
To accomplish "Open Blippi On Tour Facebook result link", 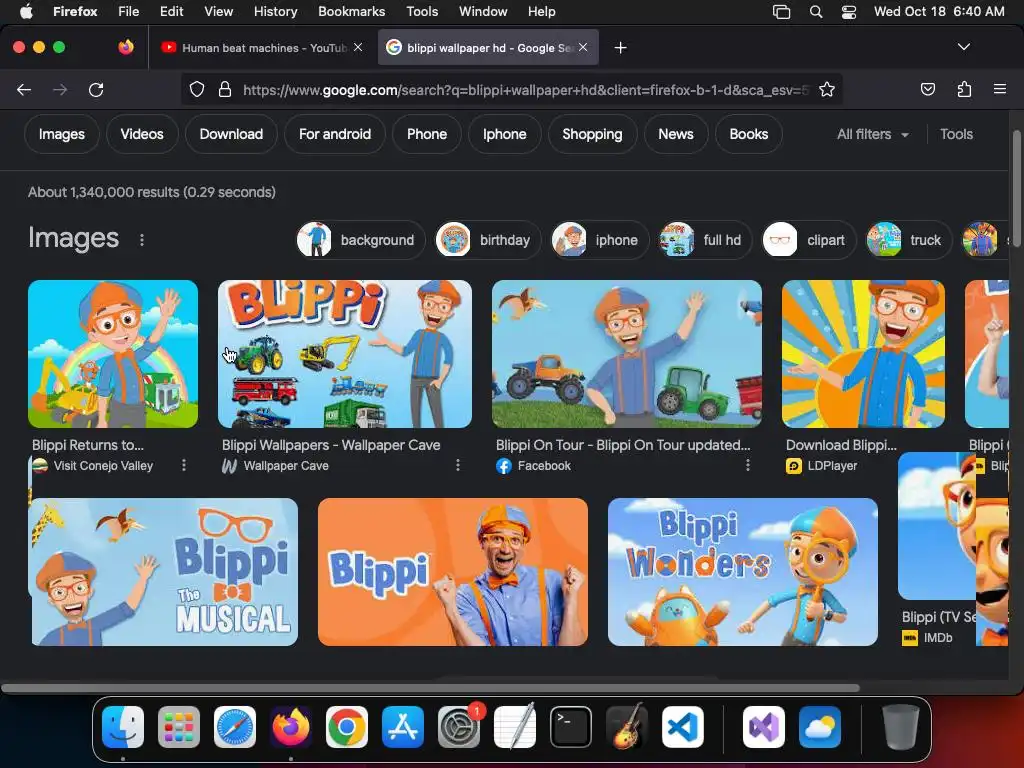I will pyautogui.click(x=623, y=445).
